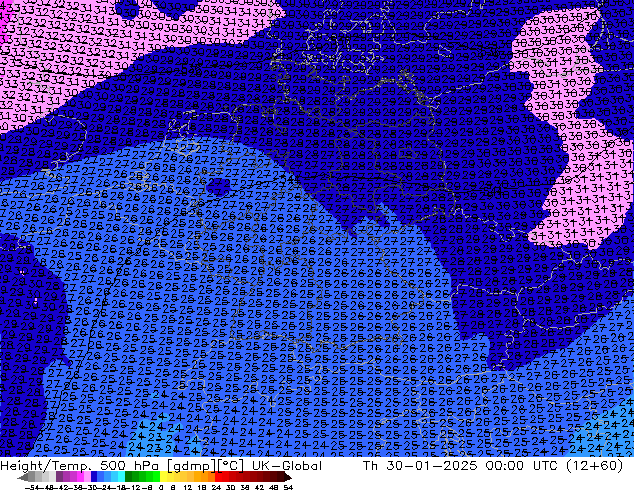Click the 'Th 30-01-2025' date text
The width and height of the screenshot is (634, 490).
click(420, 466)
